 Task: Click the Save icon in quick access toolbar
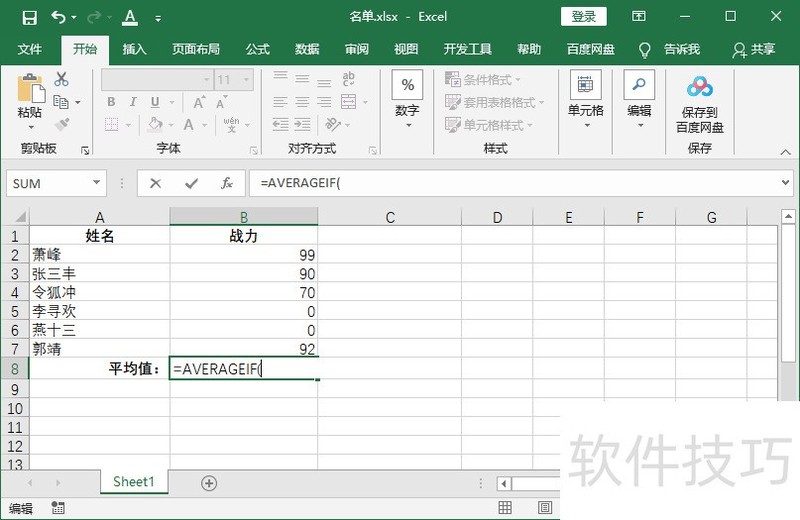[29, 17]
